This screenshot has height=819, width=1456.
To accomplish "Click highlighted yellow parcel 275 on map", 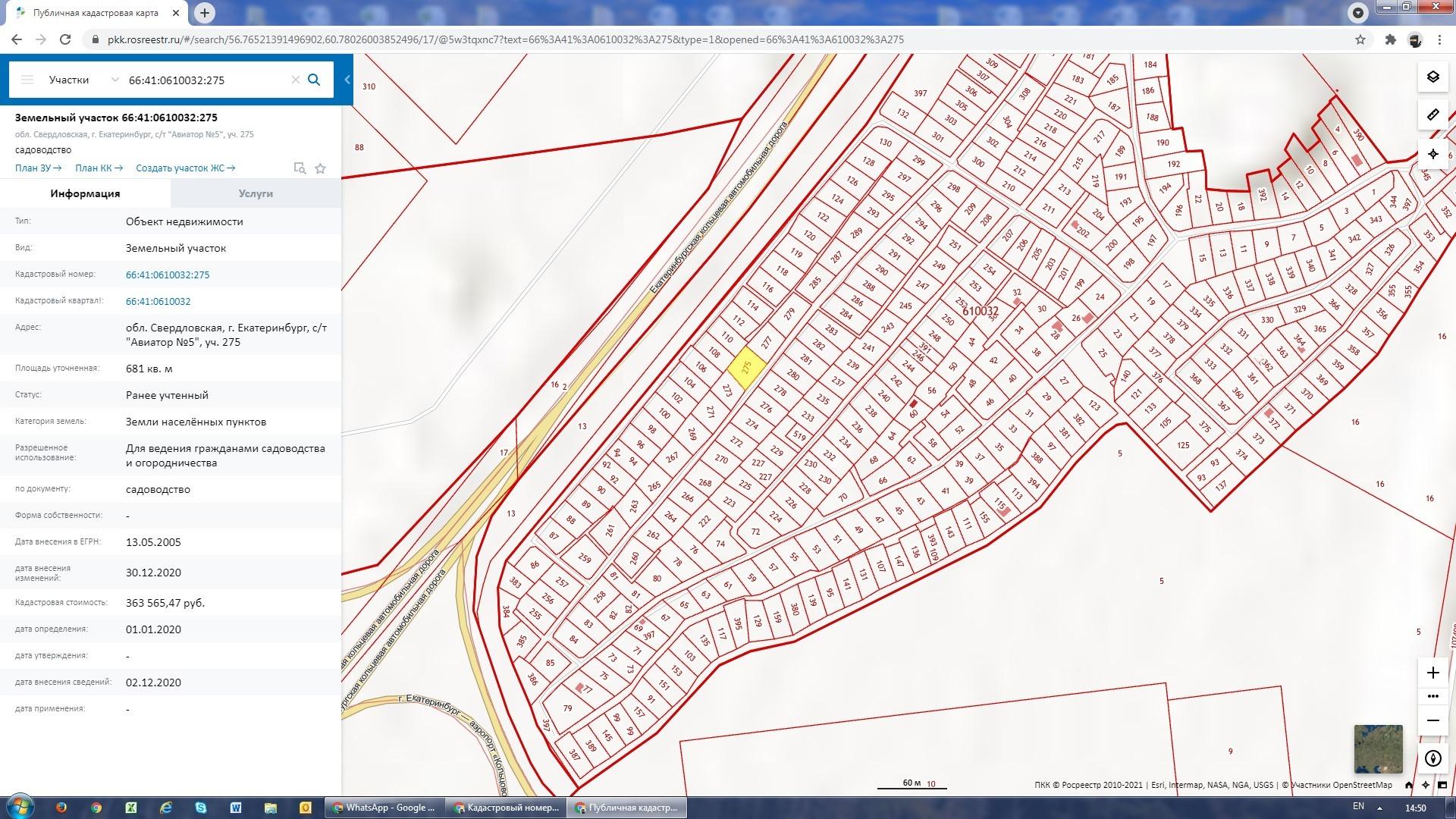I will pyautogui.click(x=746, y=369).
